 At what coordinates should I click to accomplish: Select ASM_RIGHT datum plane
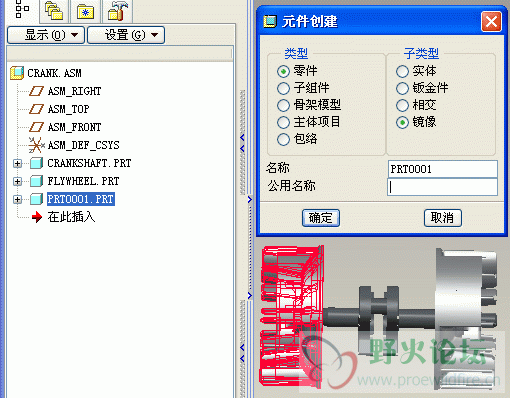[x=74, y=91]
